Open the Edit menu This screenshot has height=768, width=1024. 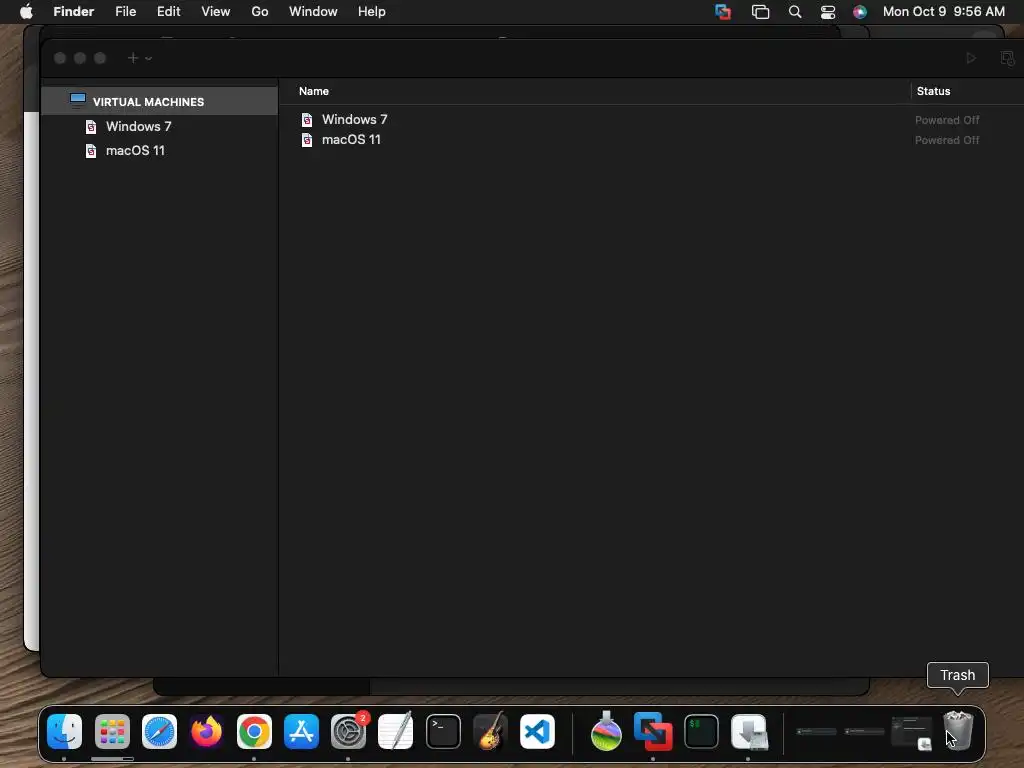pos(168,12)
